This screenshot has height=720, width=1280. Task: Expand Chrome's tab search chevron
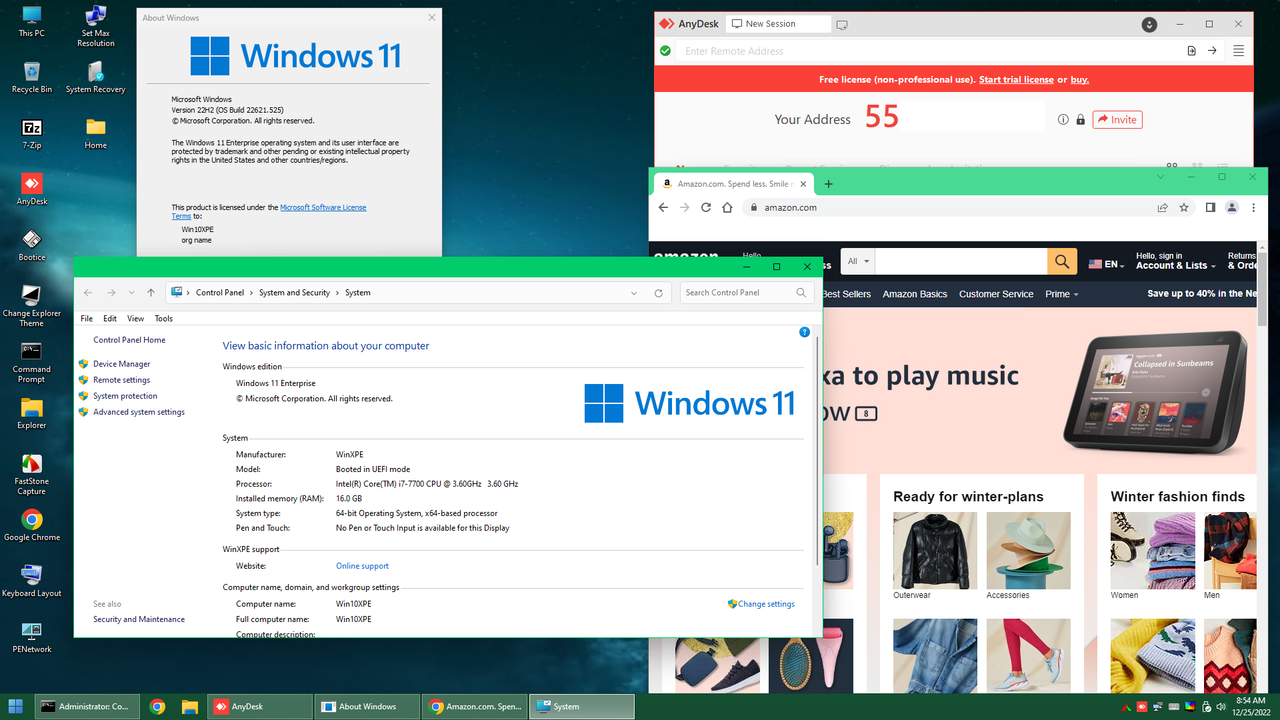1161,176
